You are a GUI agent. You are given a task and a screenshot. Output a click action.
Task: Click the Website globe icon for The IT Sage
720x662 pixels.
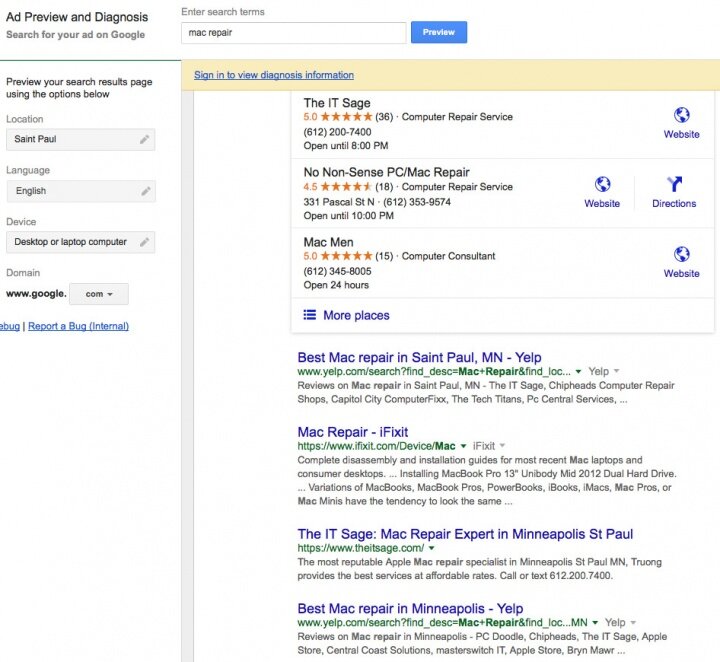pos(681,115)
